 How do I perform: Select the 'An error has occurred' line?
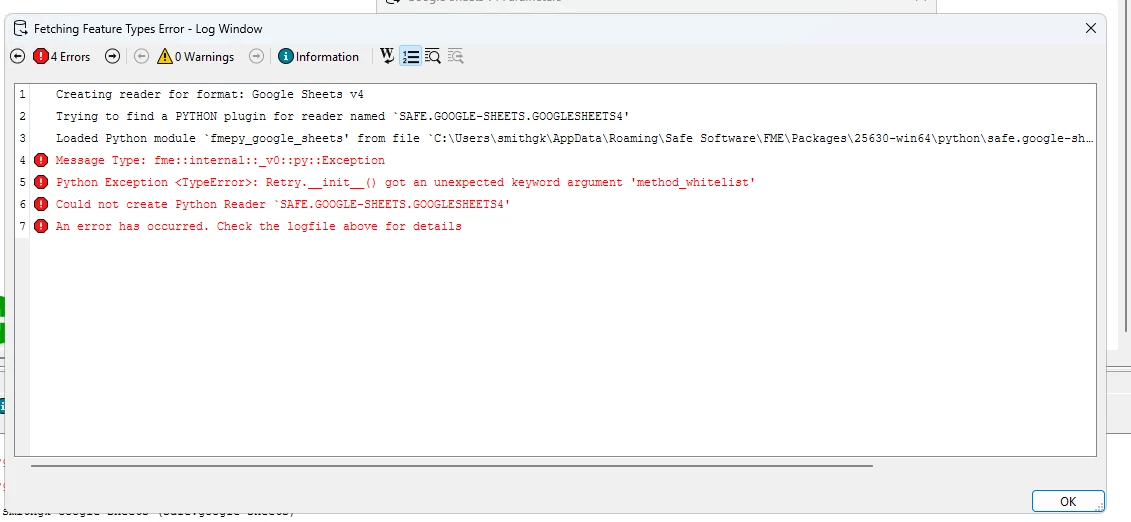[x=258, y=226]
